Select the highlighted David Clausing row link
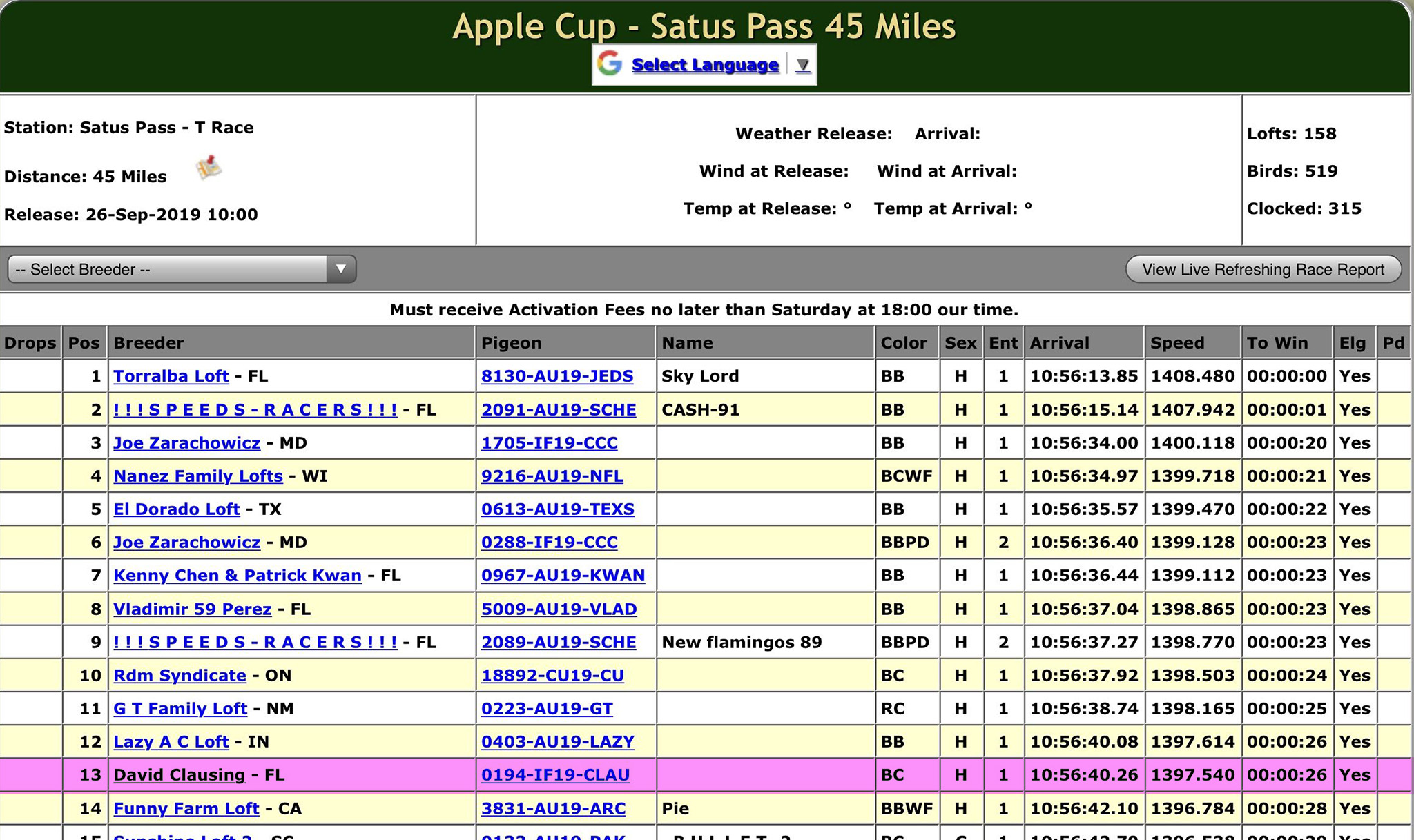This screenshot has height=840, width=1414. 179,775
